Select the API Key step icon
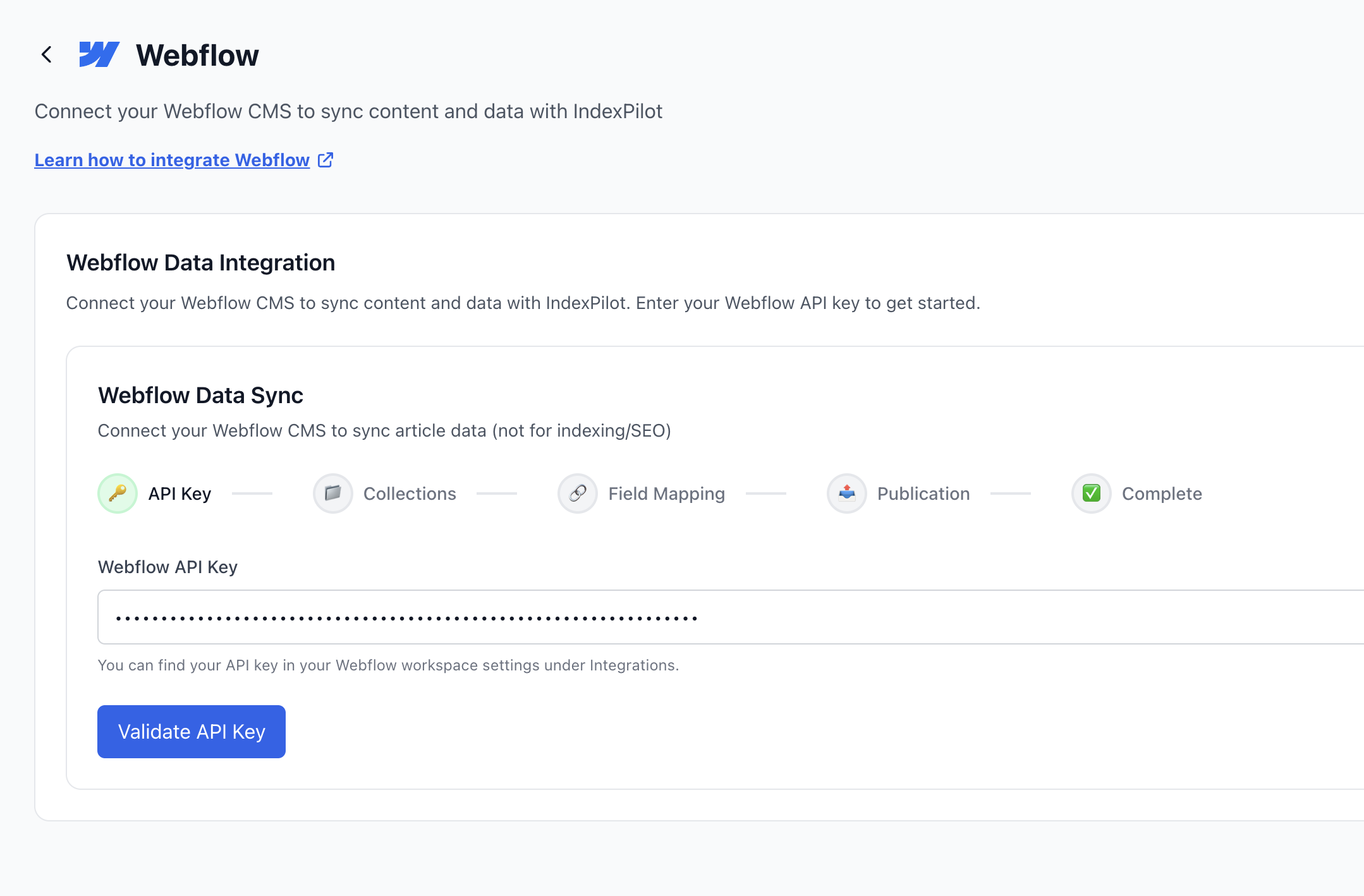The image size is (1364, 896). tap(117, 493)
